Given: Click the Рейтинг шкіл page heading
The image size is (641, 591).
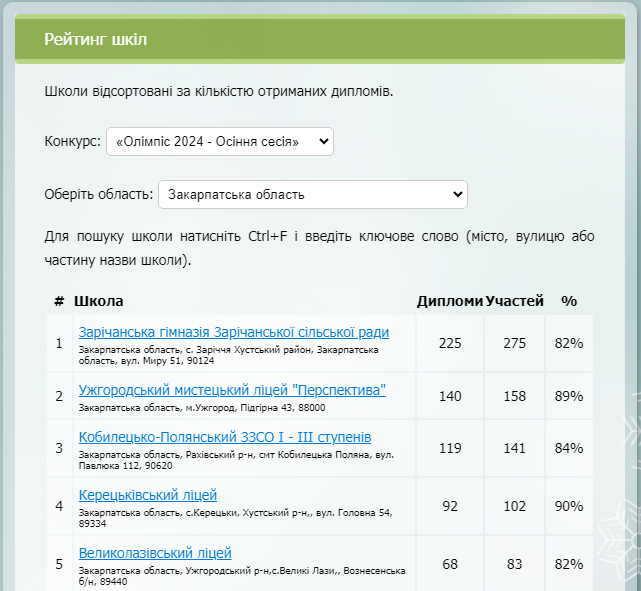Looking at the screenshot, I should pyautogui.click(x=95, y=40).
